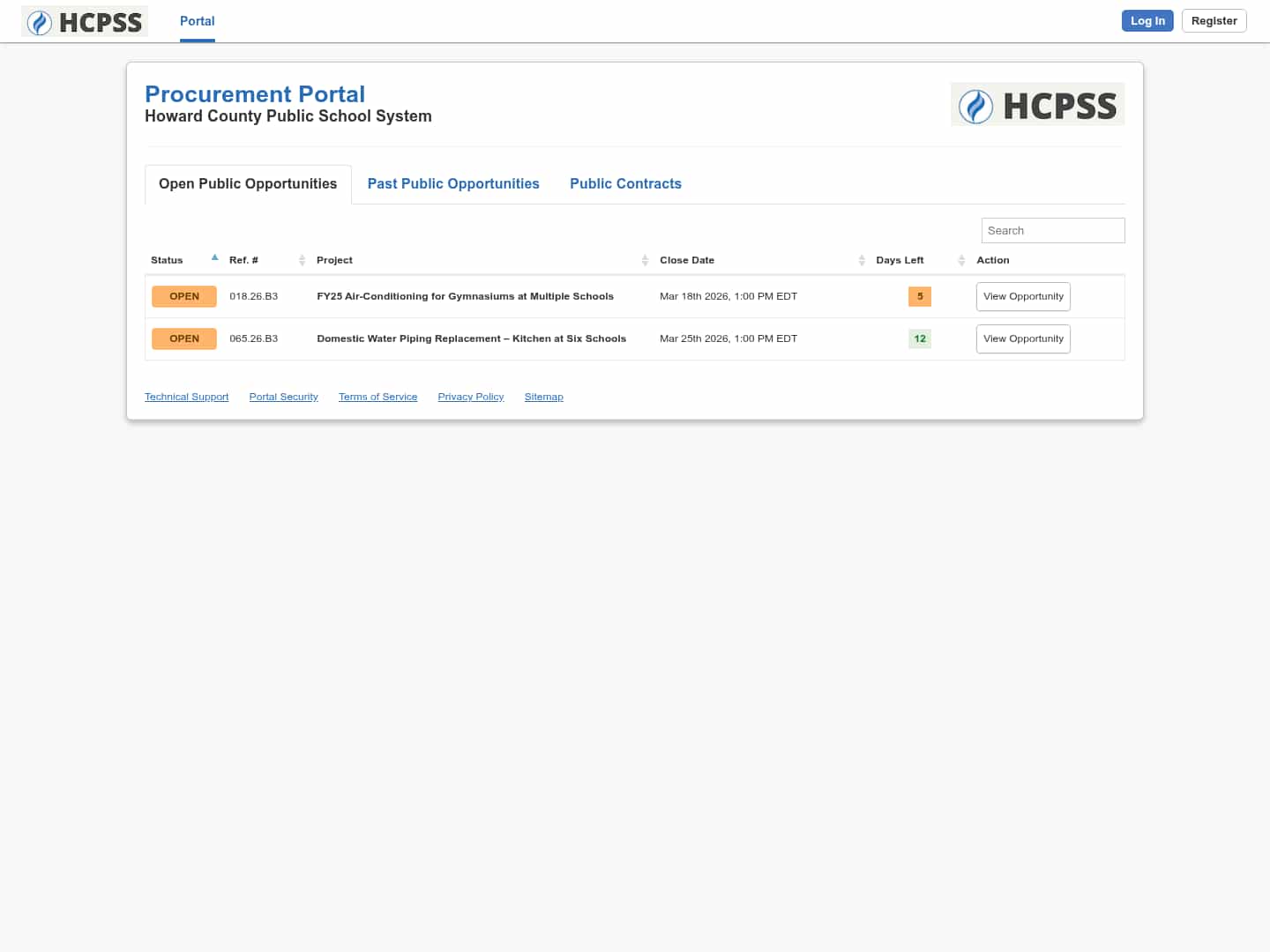This screenshot has height=952, width=1270.
Task: Sort the table by the Project column
Action: [645, 260]
